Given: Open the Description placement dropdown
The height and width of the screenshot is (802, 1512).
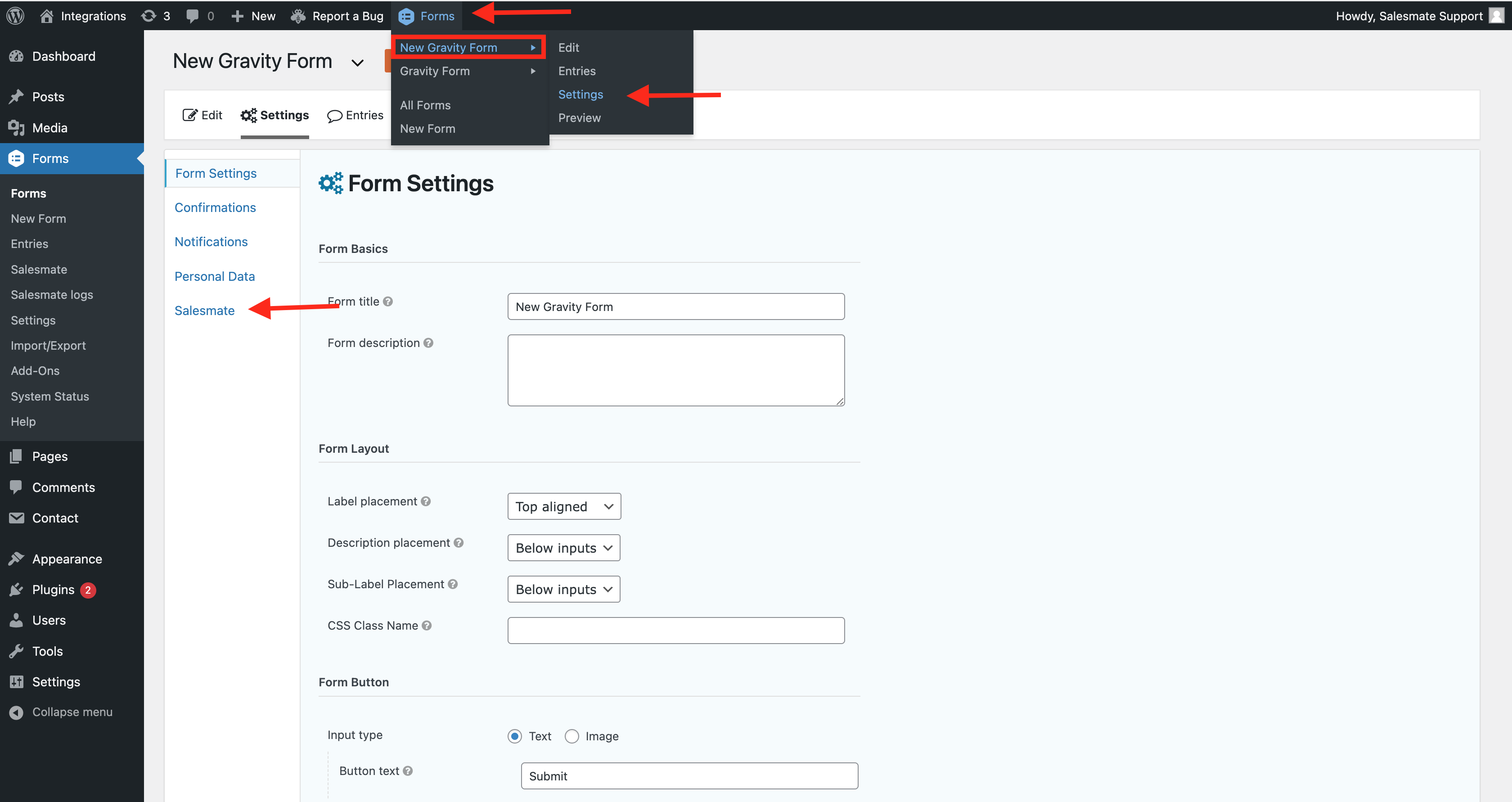Looking at the screenshot, I should tap(563, 548).
